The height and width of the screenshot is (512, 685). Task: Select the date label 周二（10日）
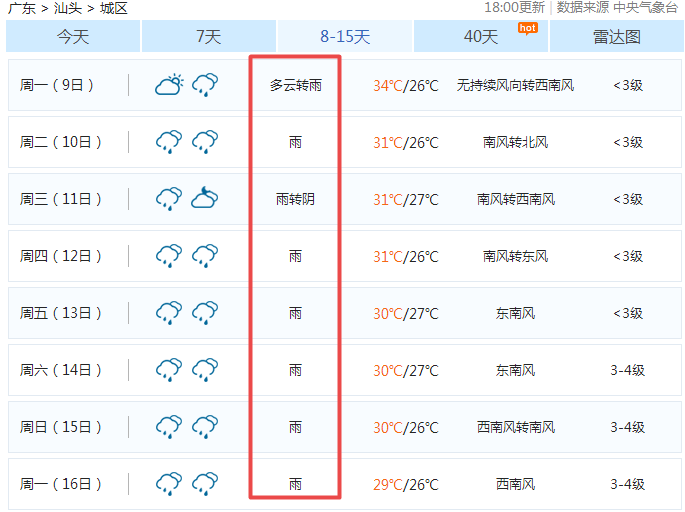[x=60, y=142]
